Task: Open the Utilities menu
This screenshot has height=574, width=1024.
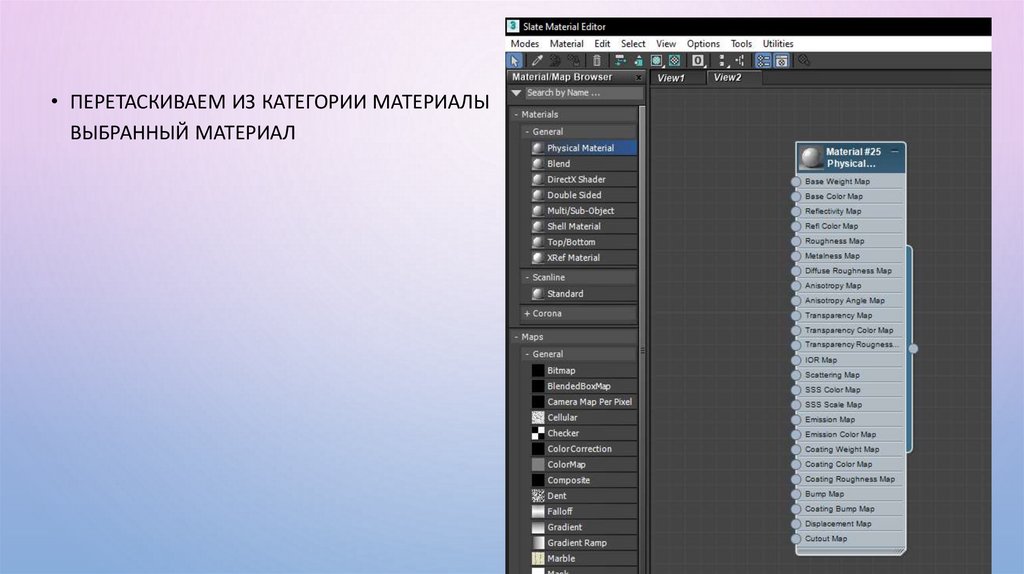Action: 778,44
